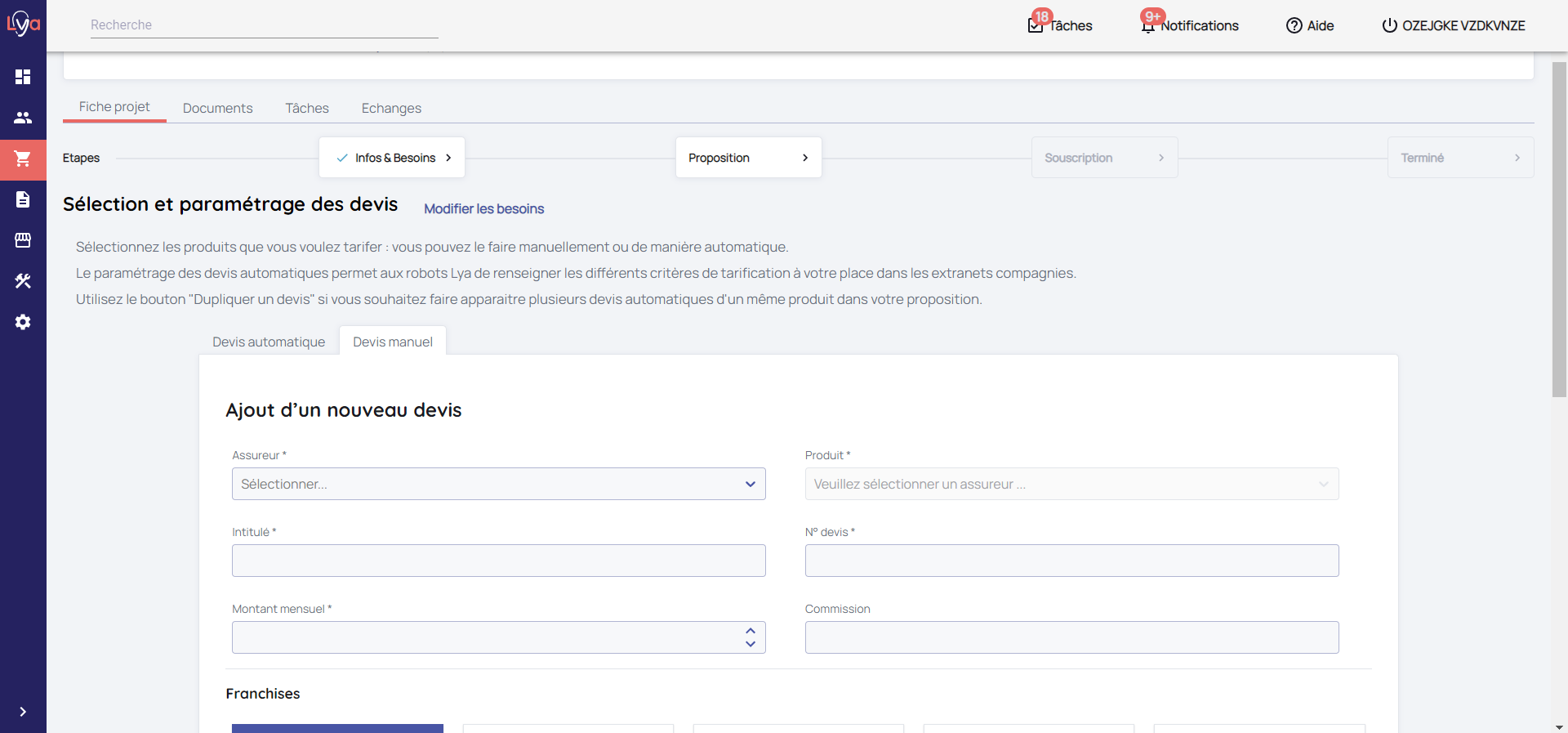The image size is (1568, 733).
Task: Click the shopping cart sidebar icon
Action: pos(23,159)
